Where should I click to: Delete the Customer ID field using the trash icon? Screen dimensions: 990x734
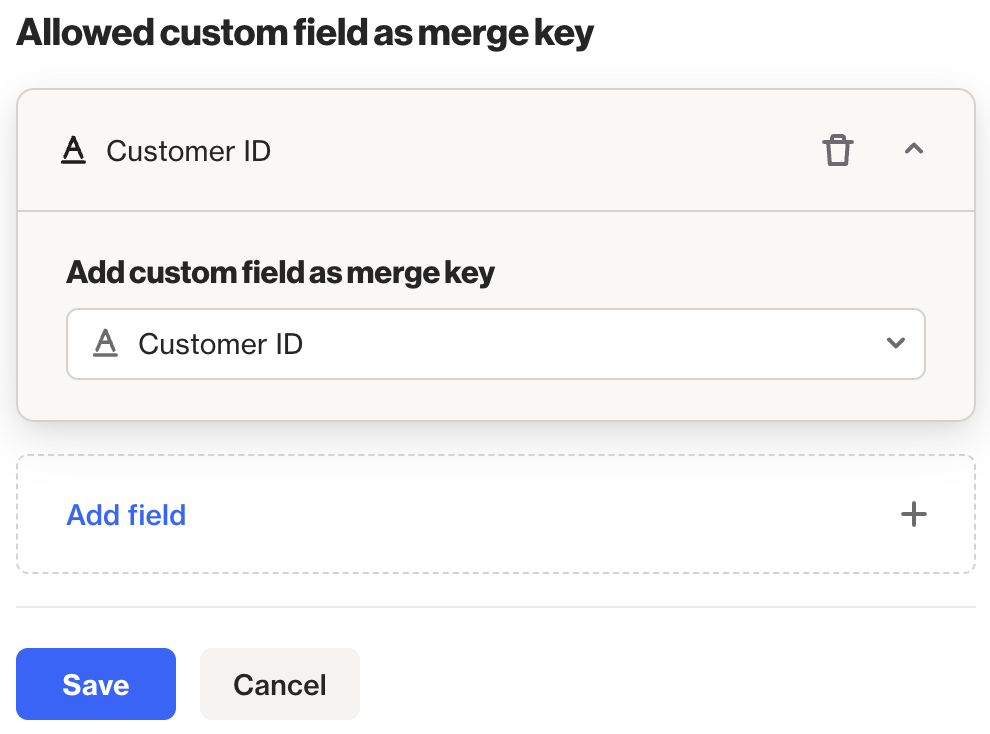pyautogui.click(x=838, y=149)
